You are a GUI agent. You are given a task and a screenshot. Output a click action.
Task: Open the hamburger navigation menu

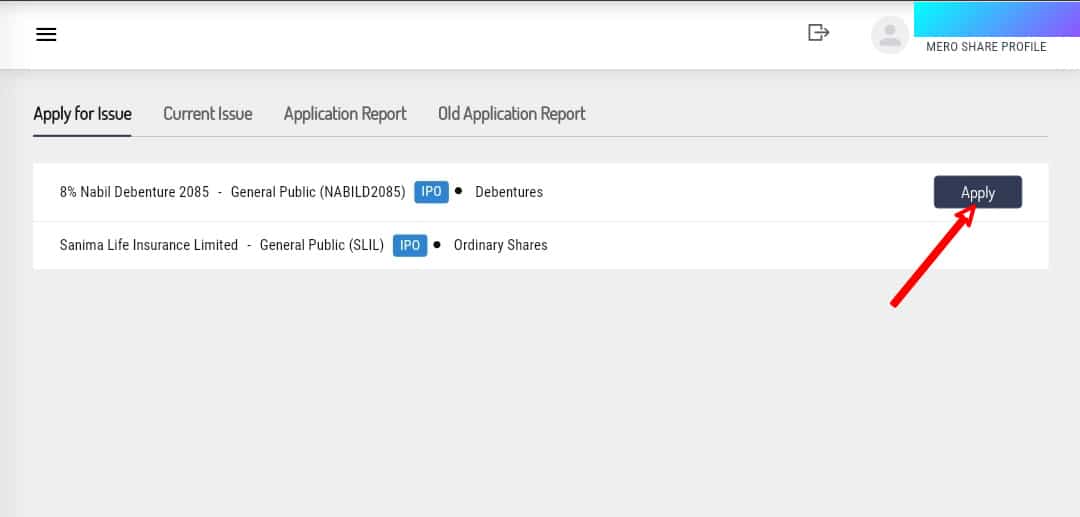pos(46,34)
